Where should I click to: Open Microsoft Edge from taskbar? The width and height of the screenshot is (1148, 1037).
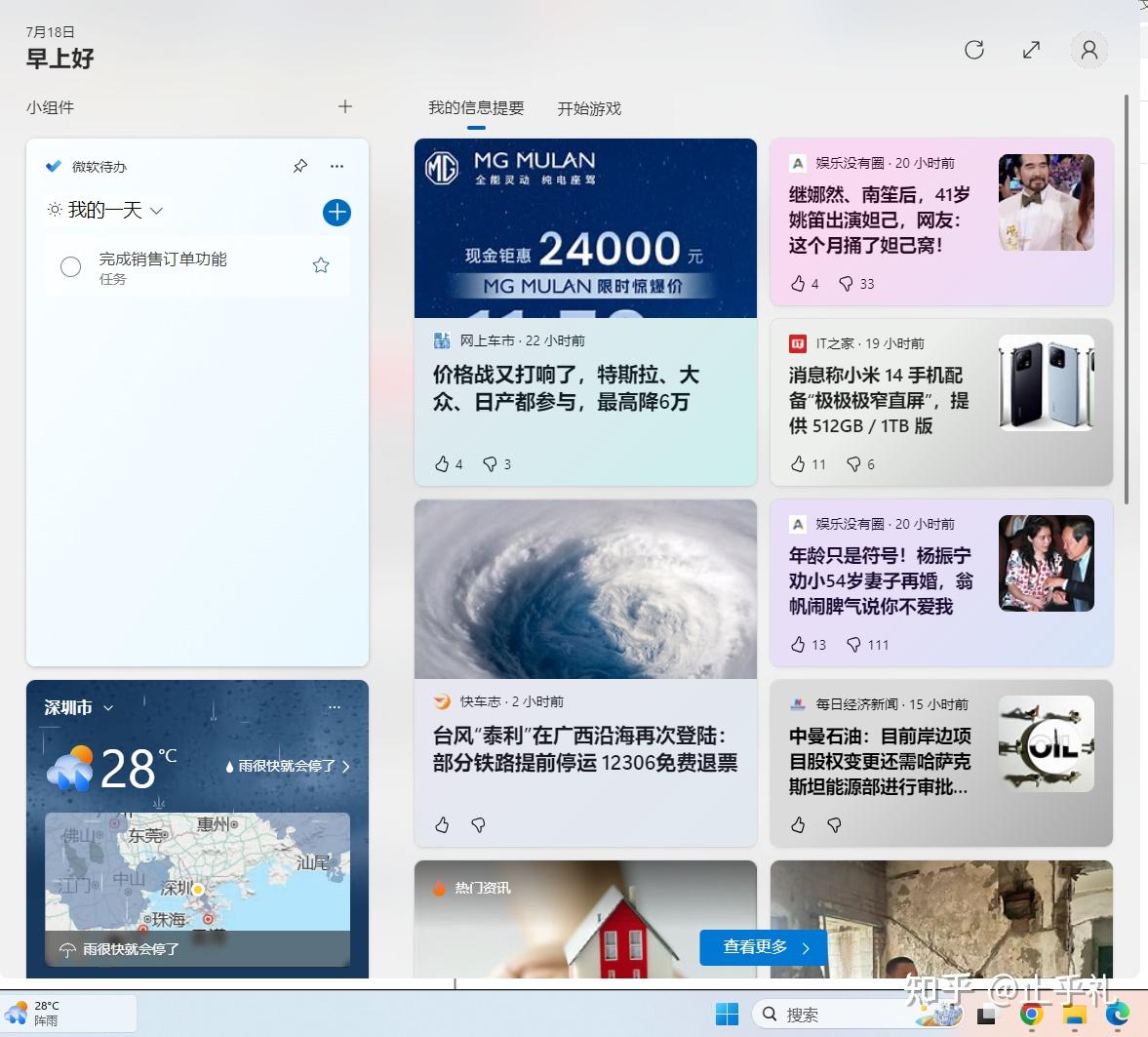coord(1117,1015)
